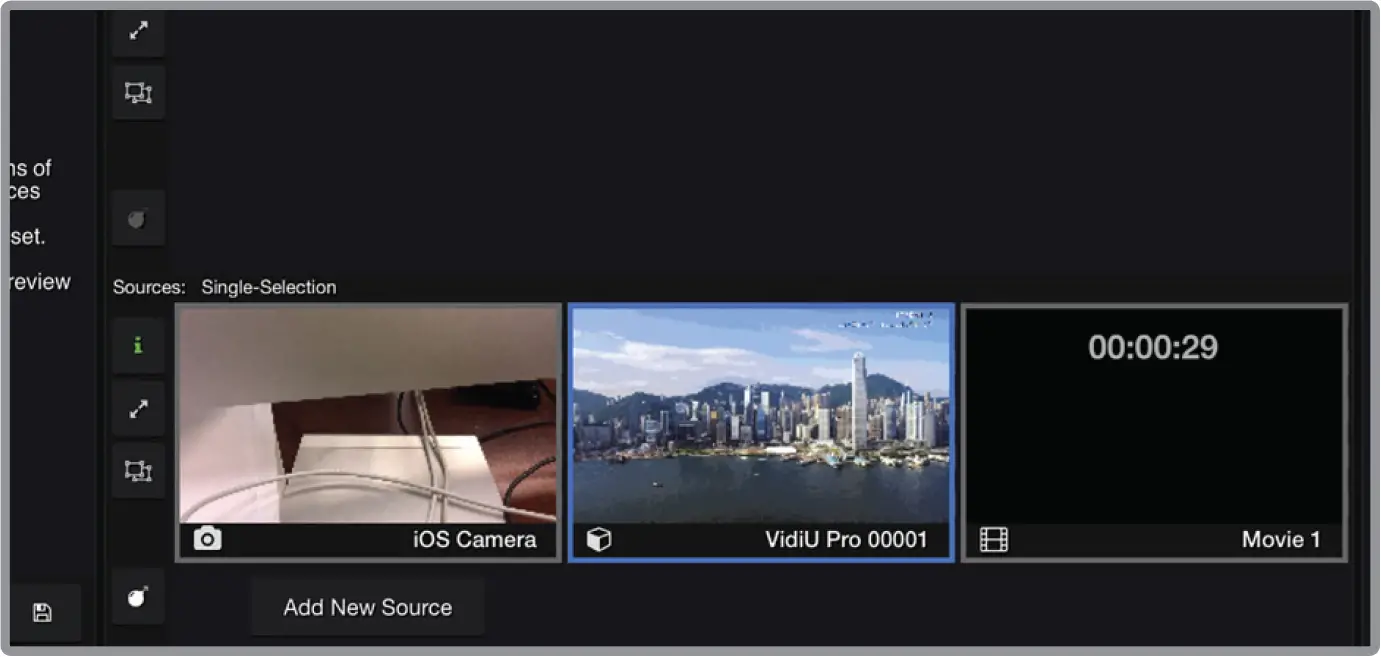Click the dimmed bomb icon in upper panel
The height and width of the screenshot is (657, 1381).
point(138,218)
